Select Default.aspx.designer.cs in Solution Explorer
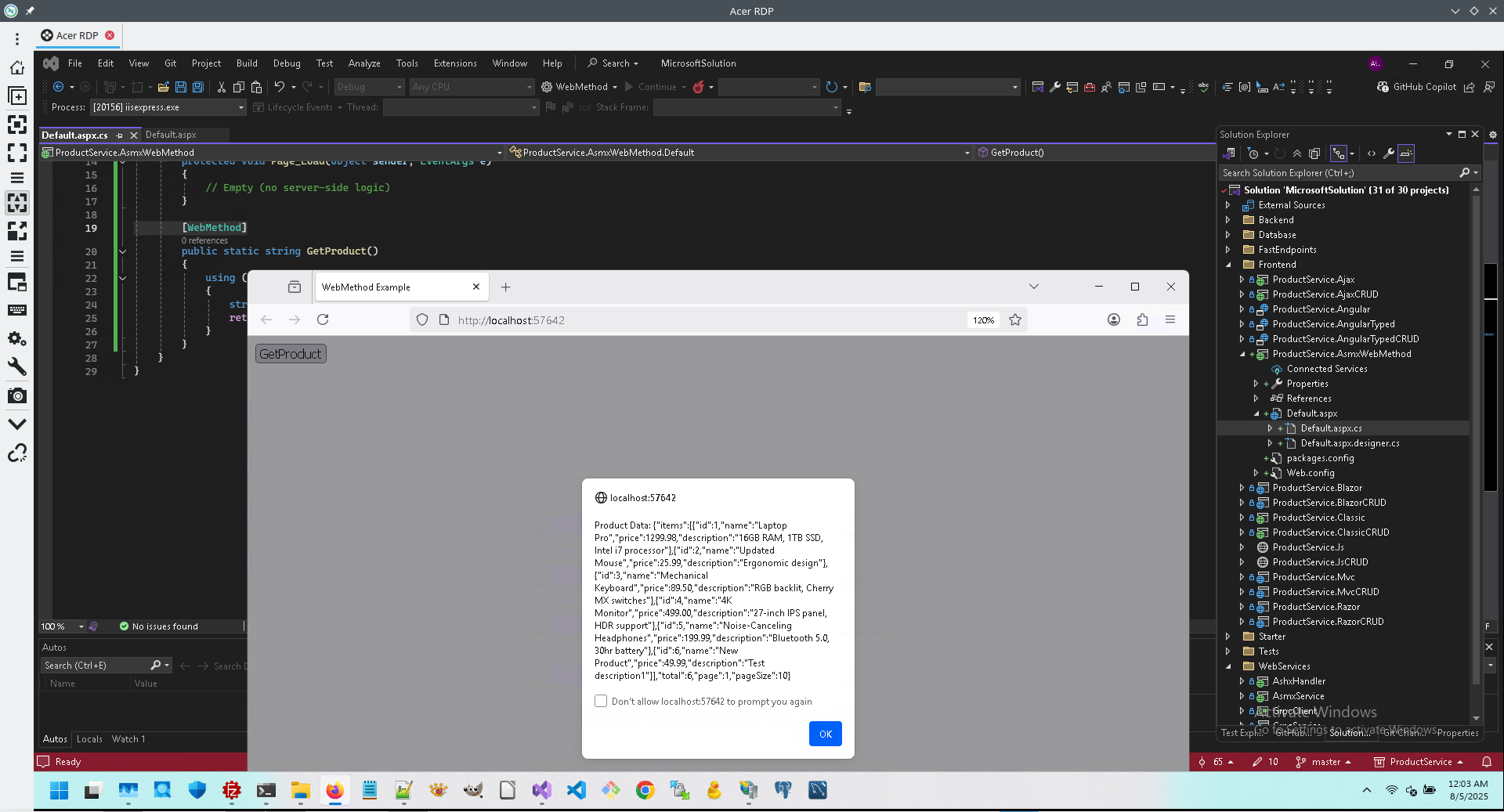Image resolution: width=1504 pixels, height=812 pixels. coord(1350,443)
